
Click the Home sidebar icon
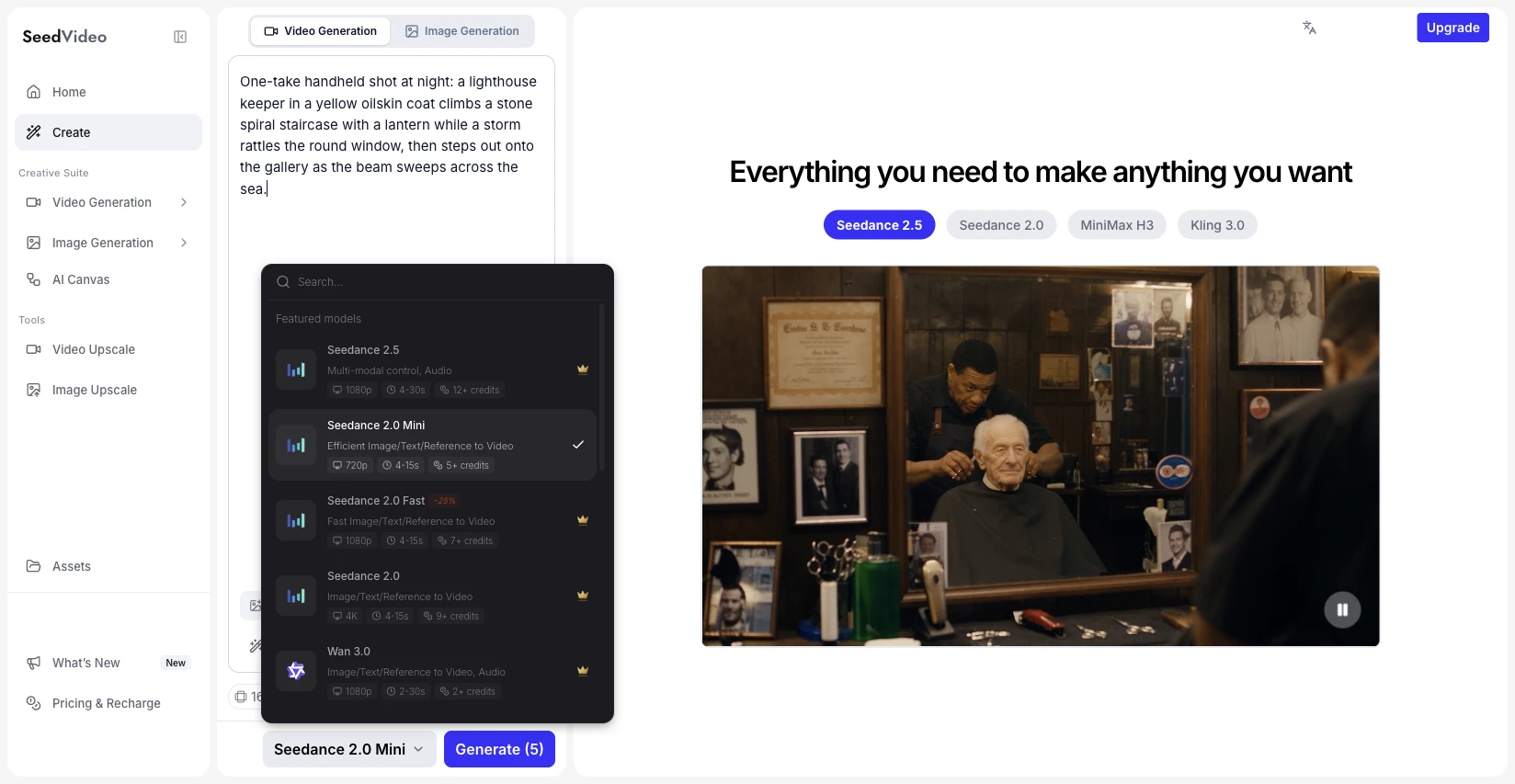[x=34, y=92]
